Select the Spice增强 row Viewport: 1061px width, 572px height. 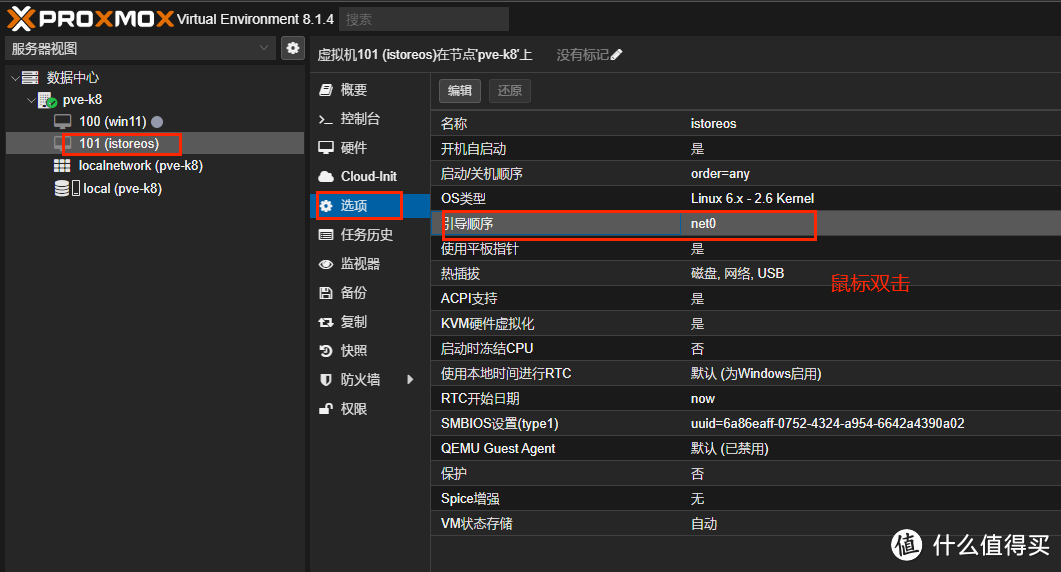(x=746, y=499)
